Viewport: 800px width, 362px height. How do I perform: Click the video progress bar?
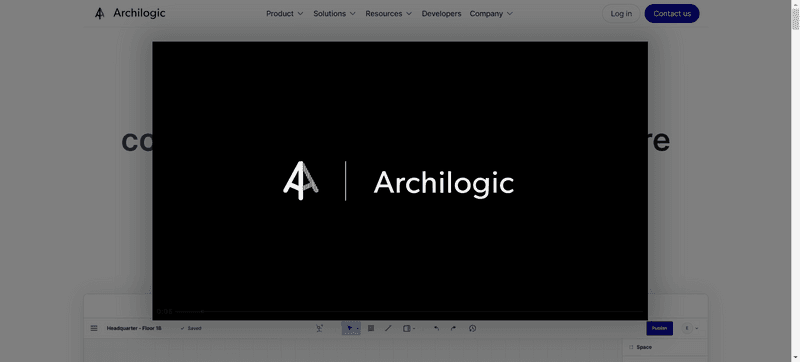click(409, 312)
